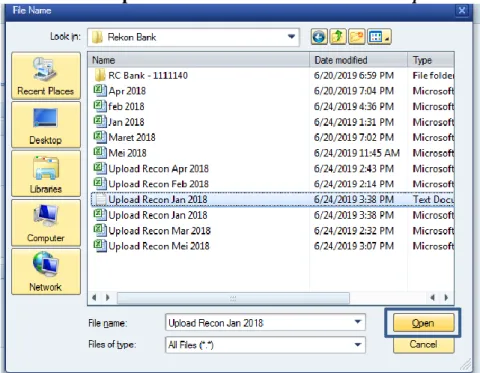
Task: Click date 6/24/2019 11:45 AM
Action: (x=357, y=153)
